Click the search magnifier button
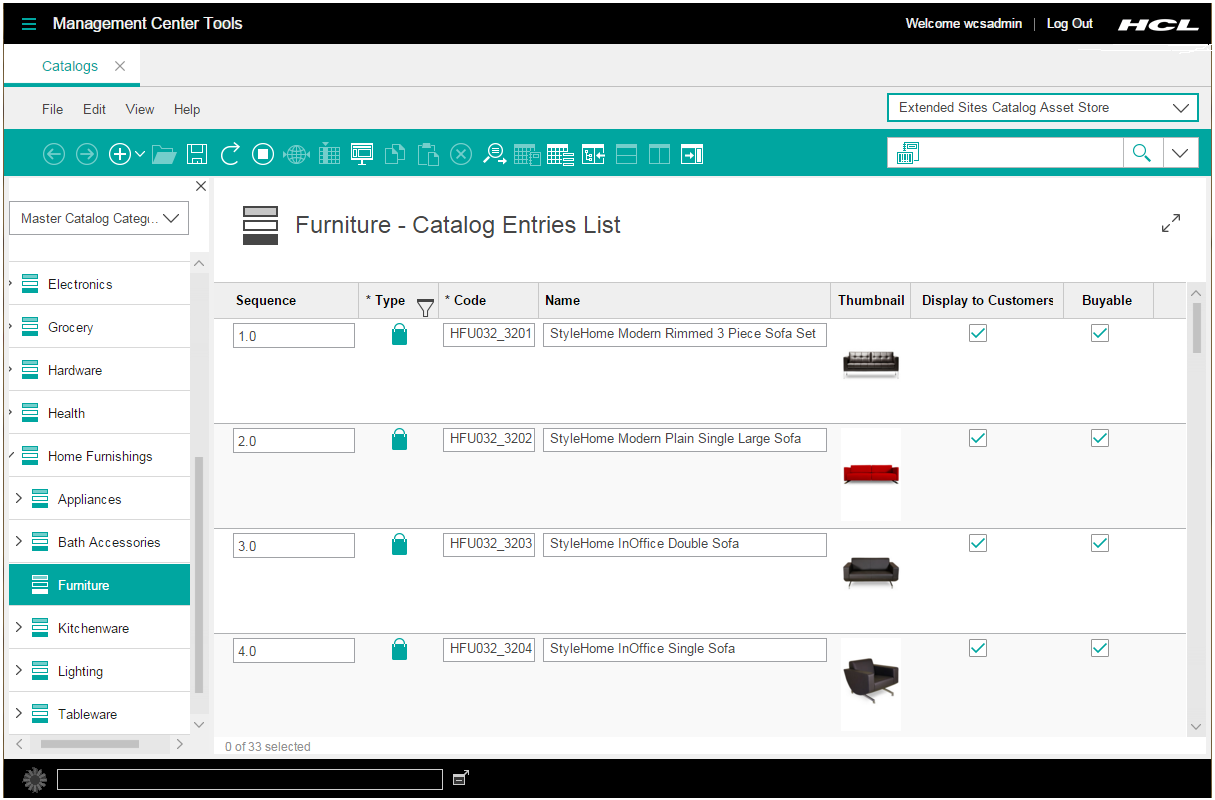Screen dimensions: 1215x800 pyautogui.click(x=1141, y=153)
